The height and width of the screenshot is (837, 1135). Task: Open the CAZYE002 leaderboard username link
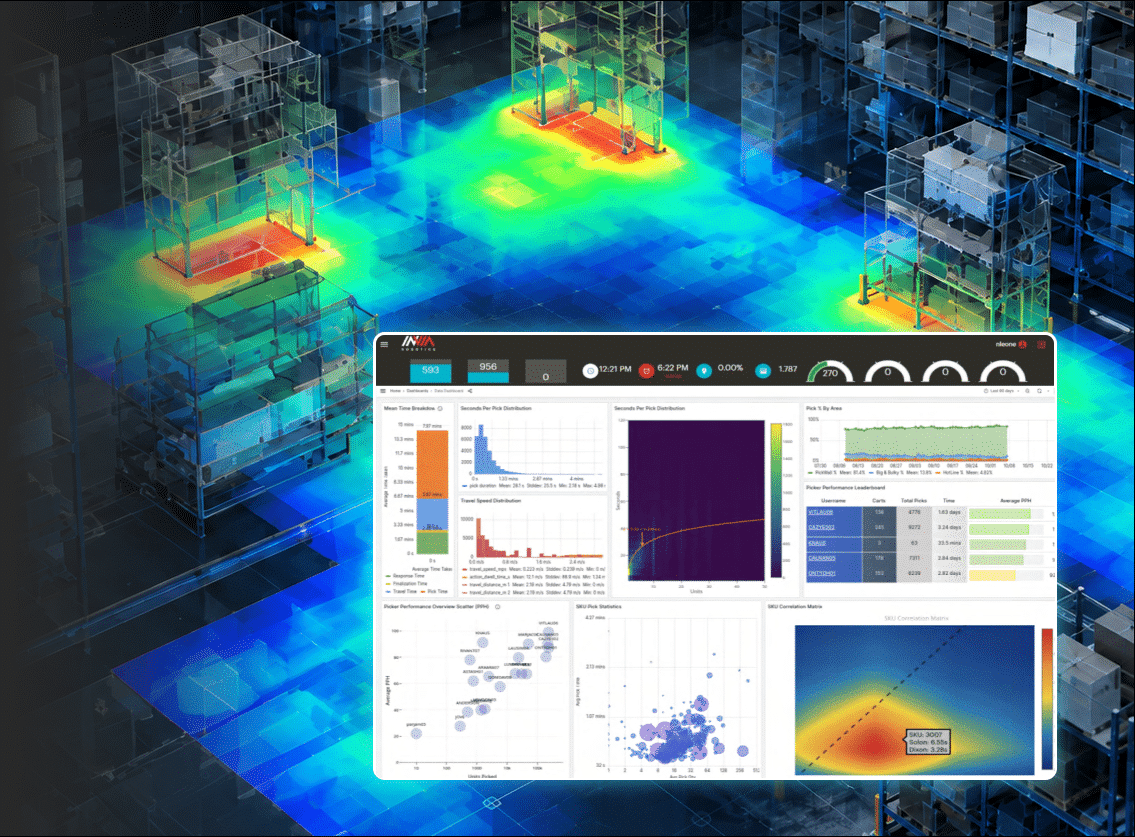(x=822, y=527)
